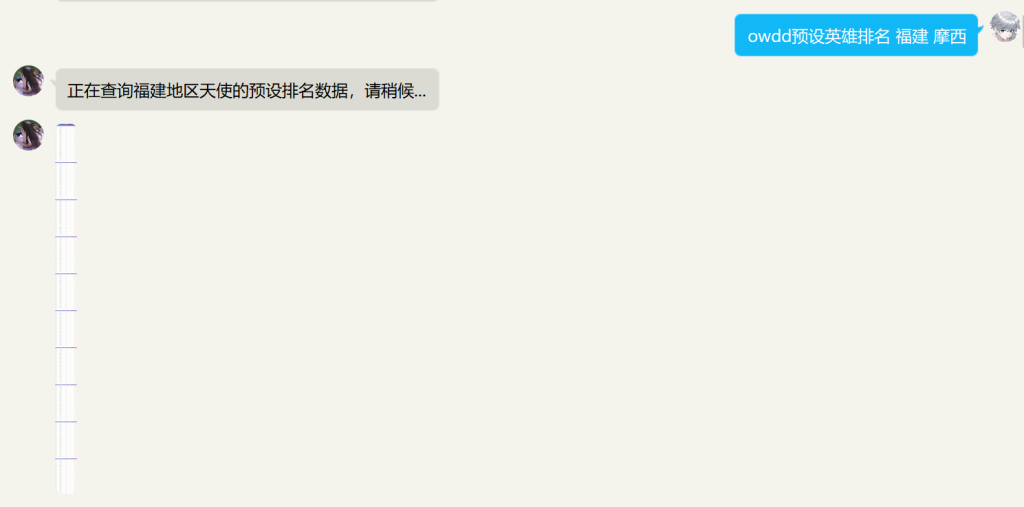Click 预设英雄排名 text in blue bubble
Screen dimensions: 1024x507
[x=840, y=37]
